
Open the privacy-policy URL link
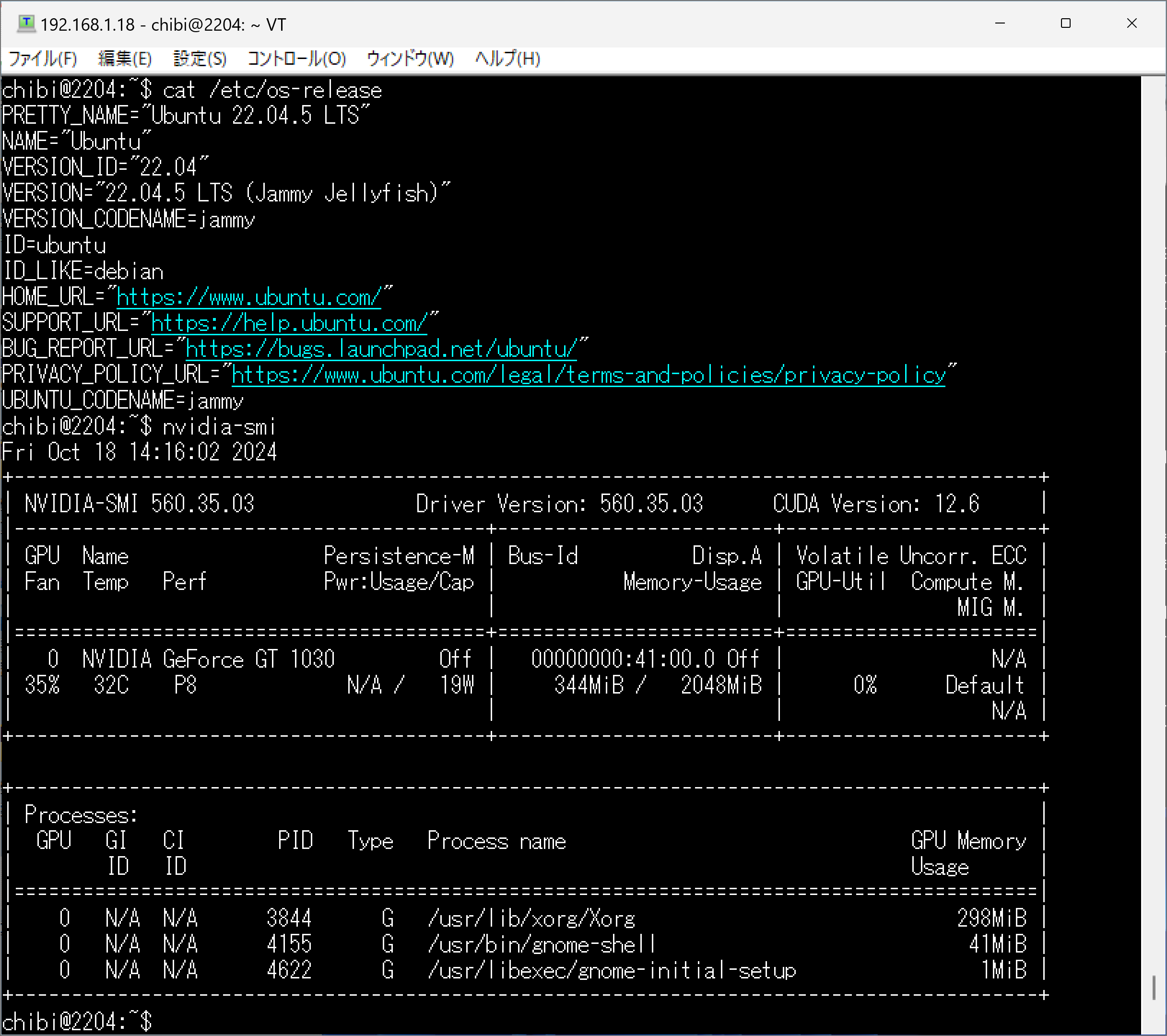(588, 375)
